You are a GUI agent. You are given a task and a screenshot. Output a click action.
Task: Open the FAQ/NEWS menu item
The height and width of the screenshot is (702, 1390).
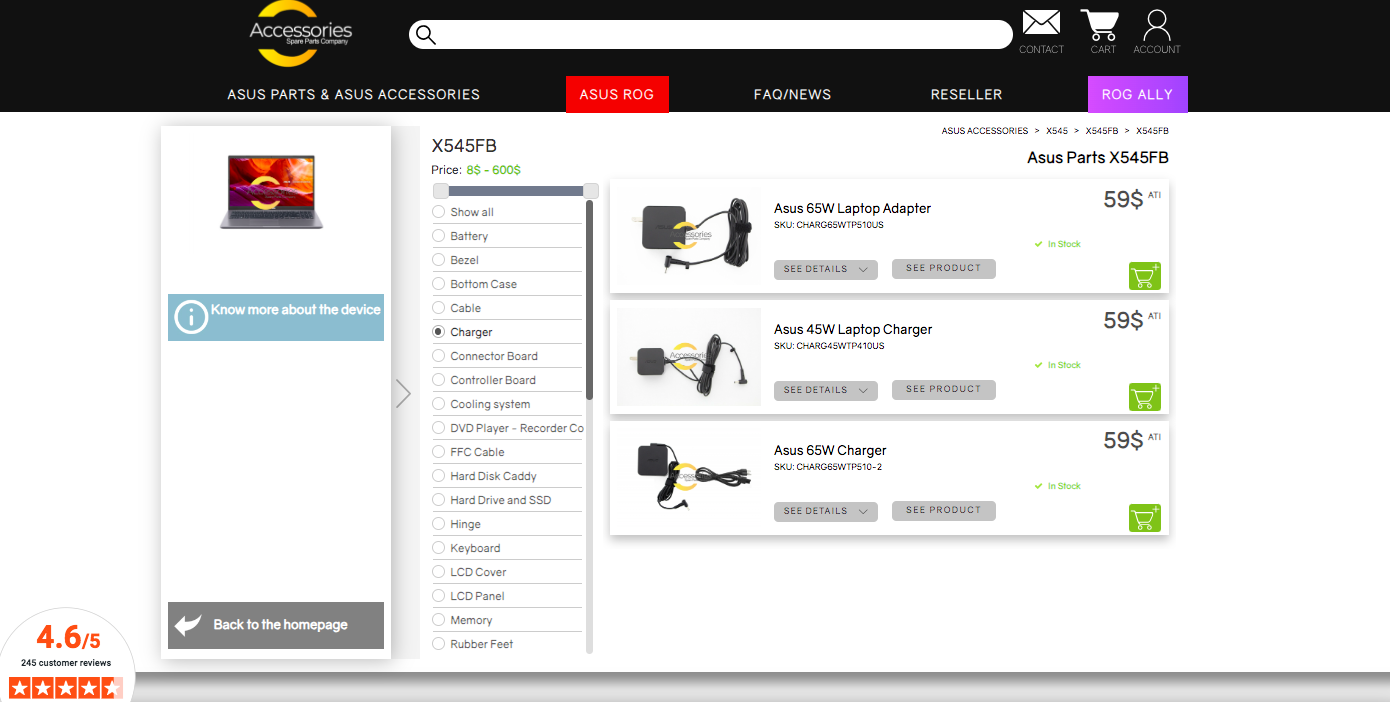[792, 94]
